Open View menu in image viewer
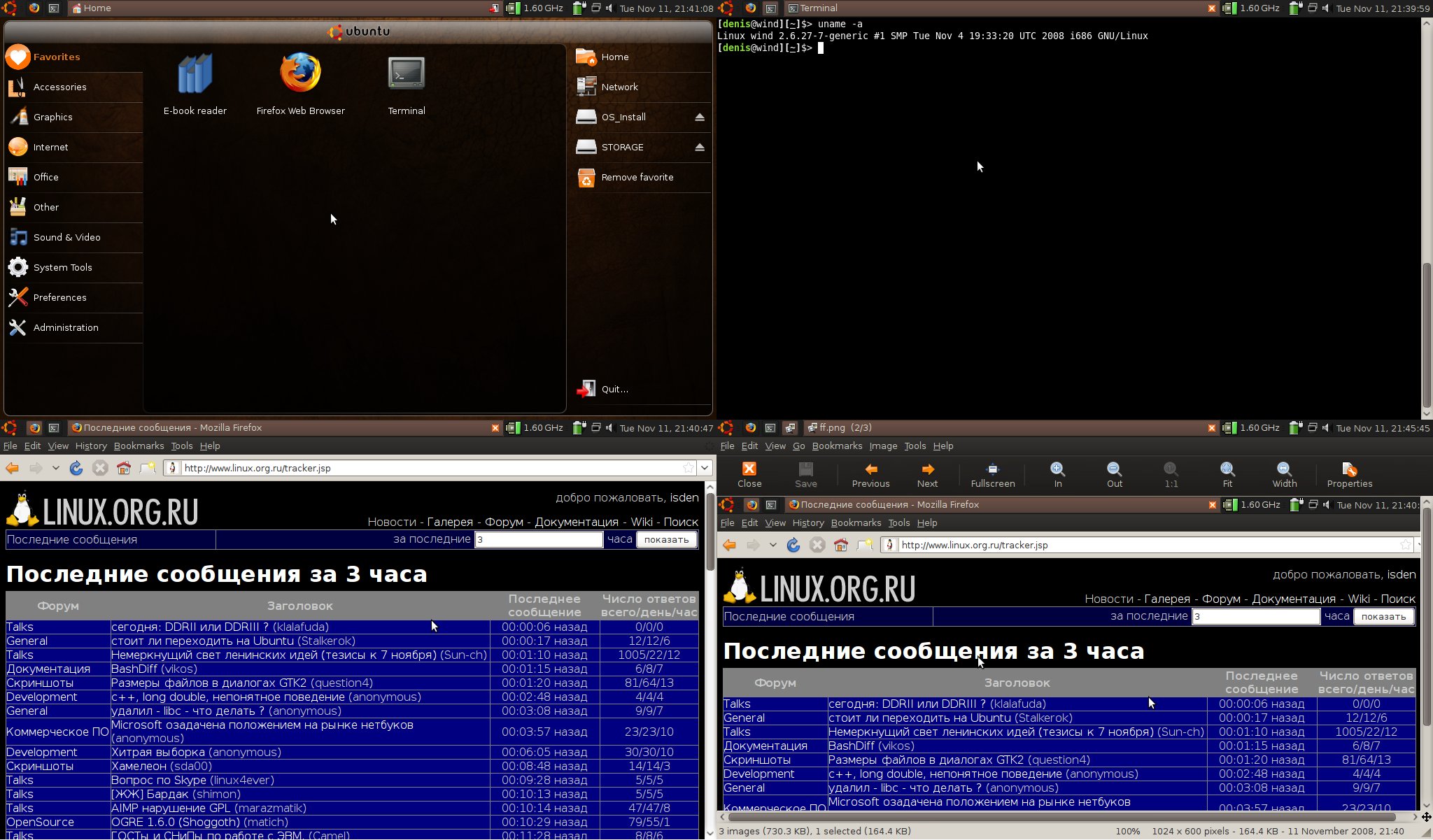This screenshot has width=1433, height=840. click(775, 446)
